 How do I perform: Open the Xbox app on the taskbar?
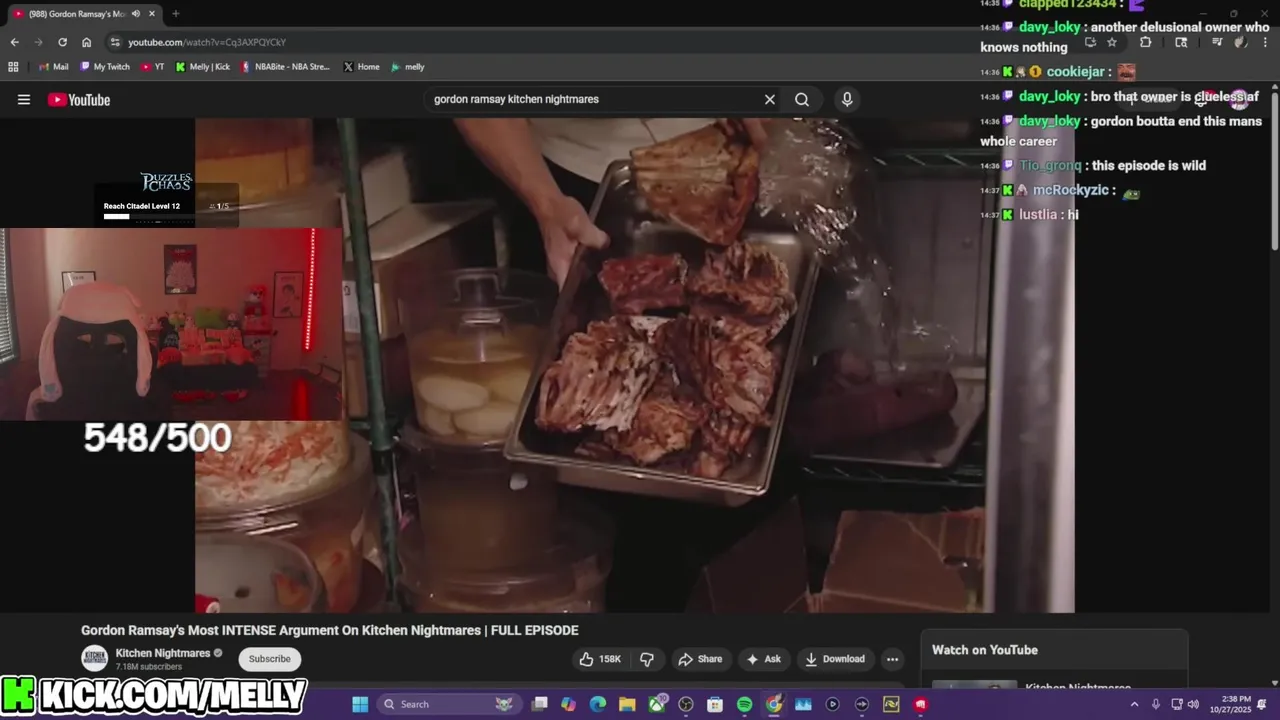click(x=657, y=704)
